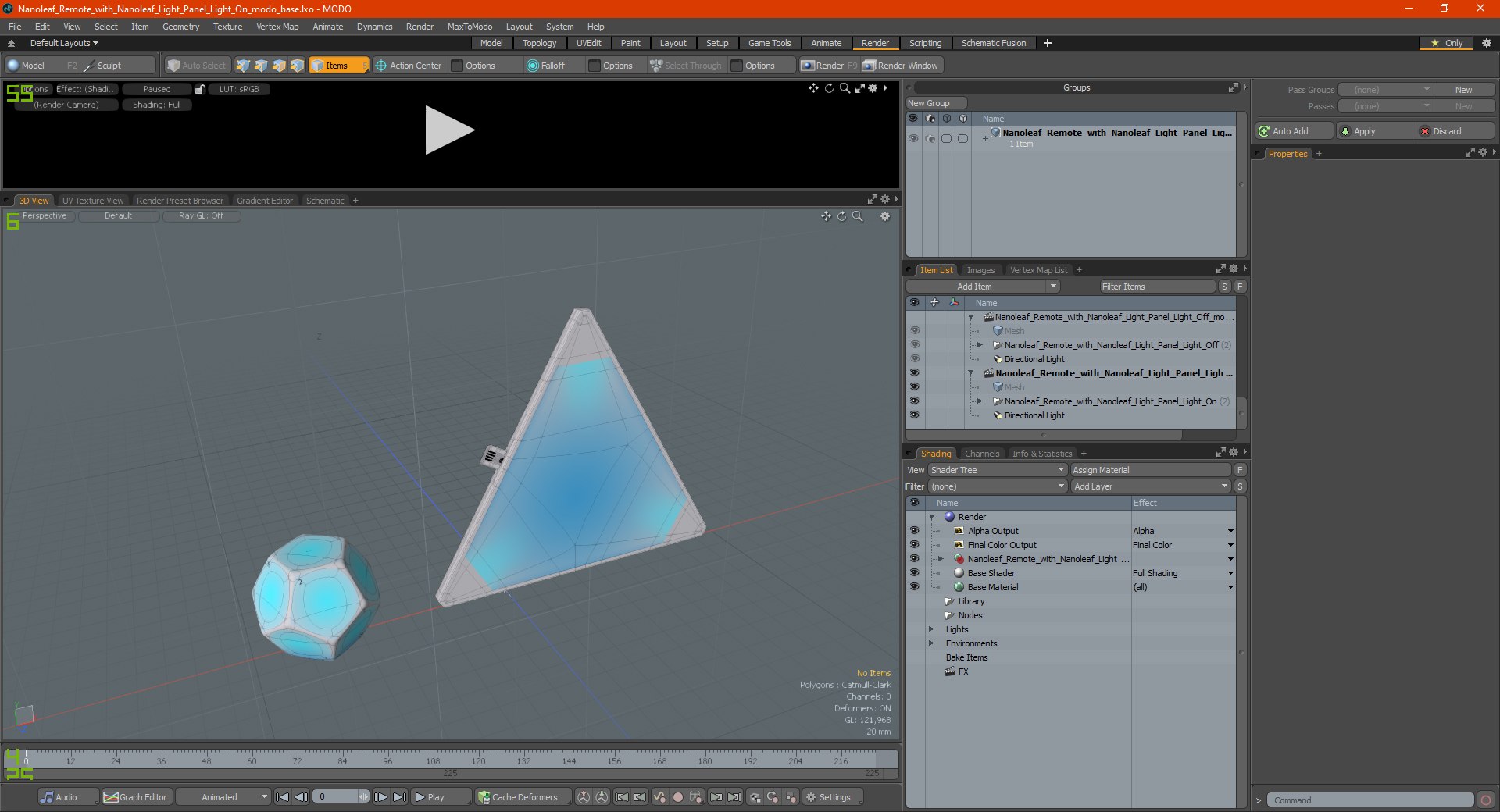Click the Assign Material button
Screen dimensions: 1500x812
click(1151, 470)
